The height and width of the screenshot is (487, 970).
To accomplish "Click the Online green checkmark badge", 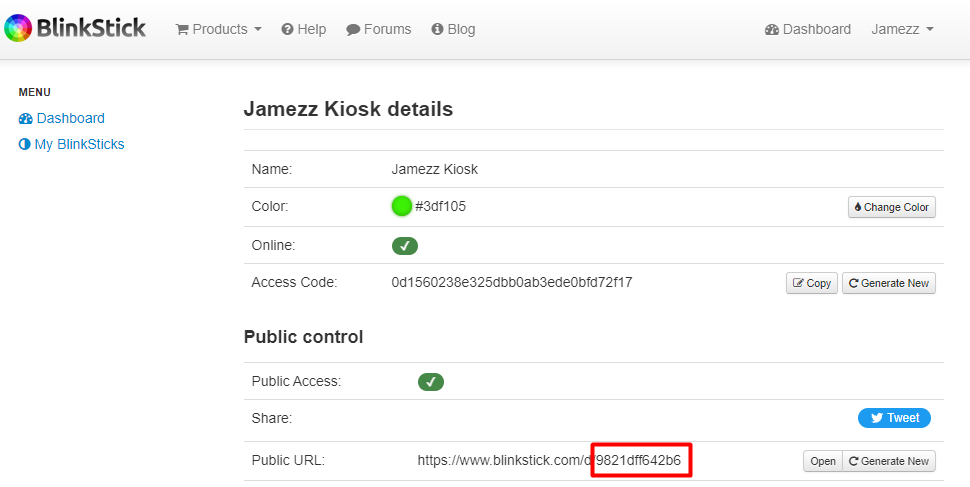I will [x=405, y=246].
